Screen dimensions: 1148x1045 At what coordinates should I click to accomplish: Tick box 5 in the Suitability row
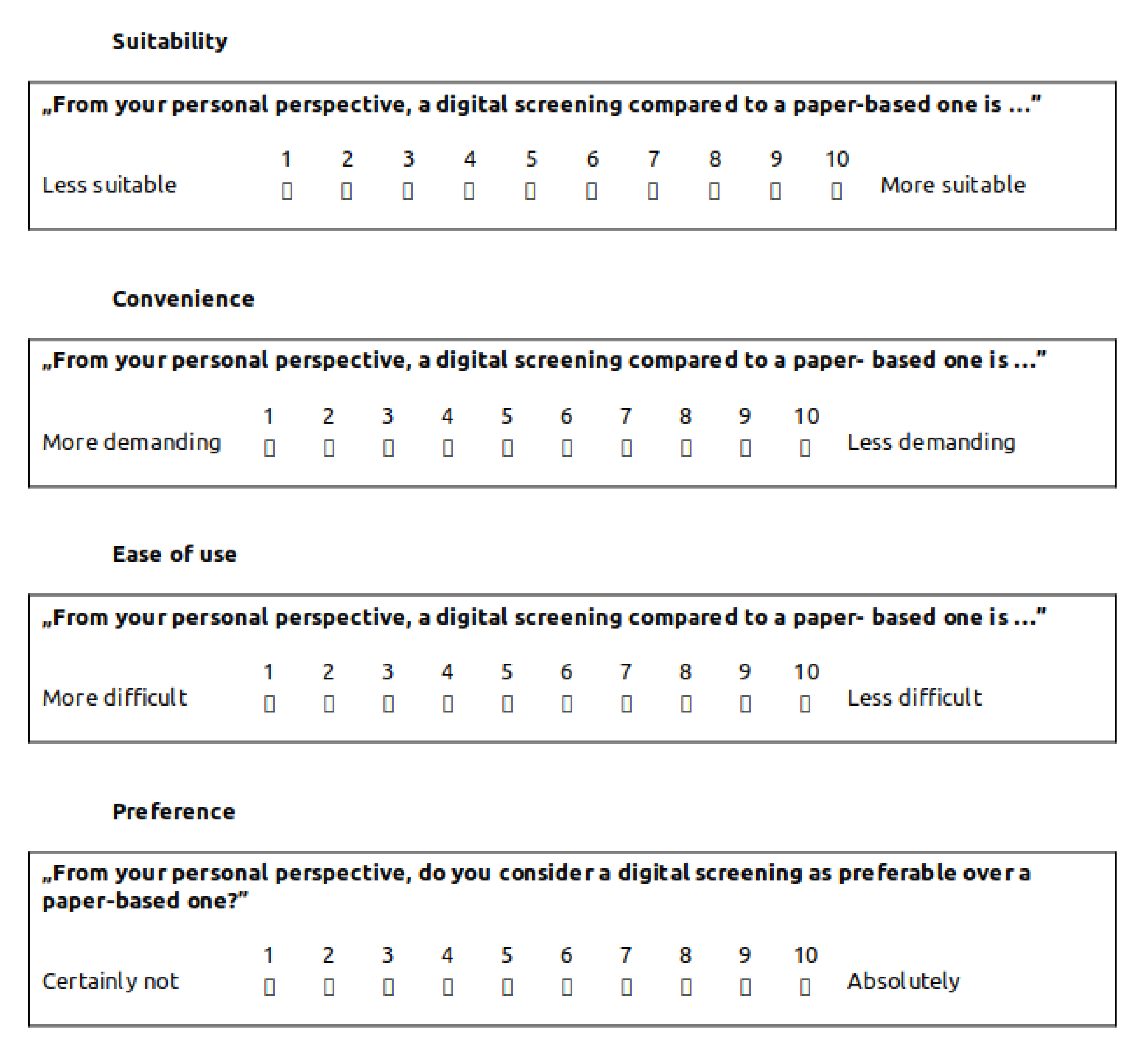(x=530, y=191)
